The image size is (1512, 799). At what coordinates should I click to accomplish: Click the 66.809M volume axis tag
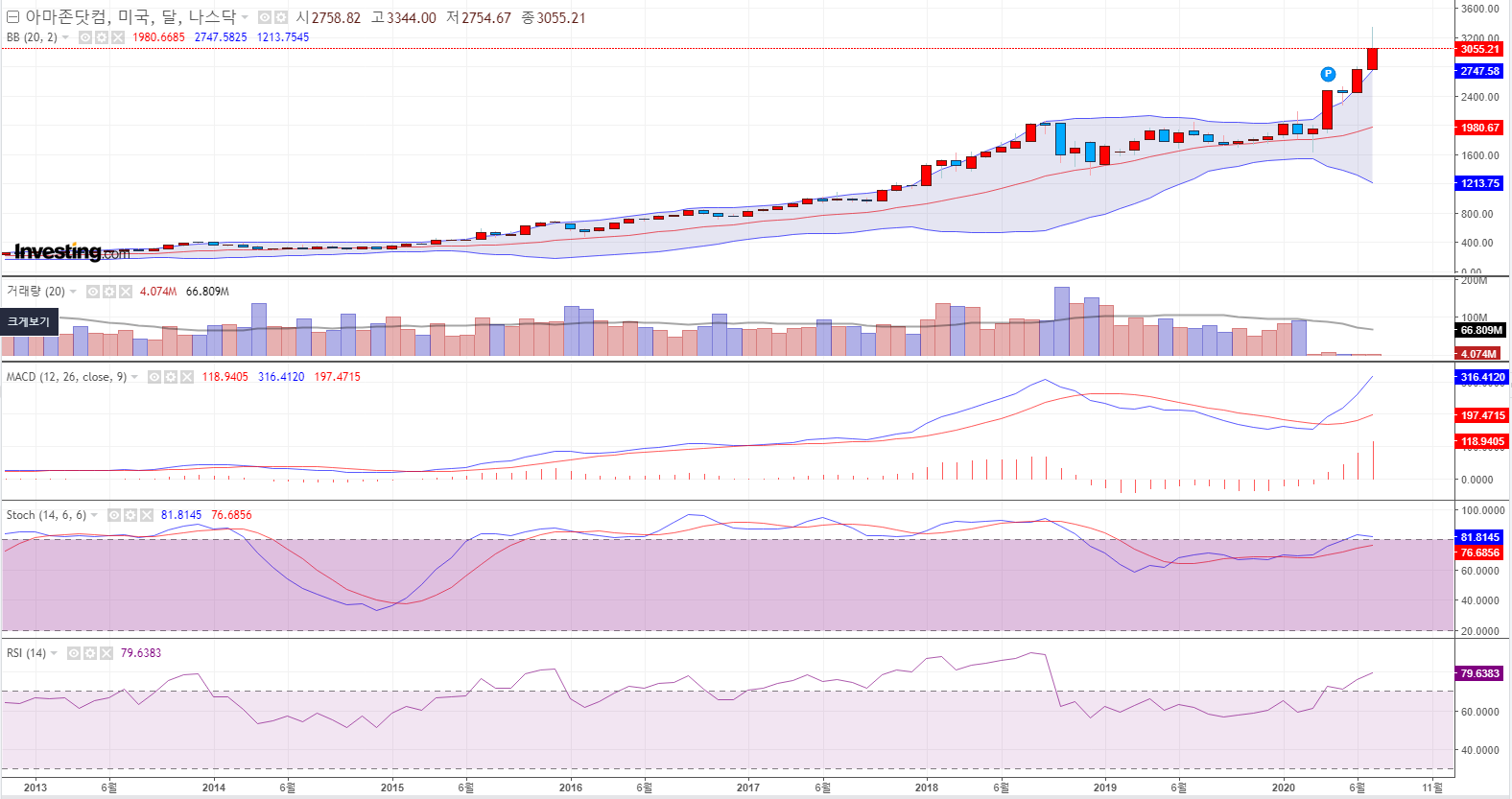1481,330
